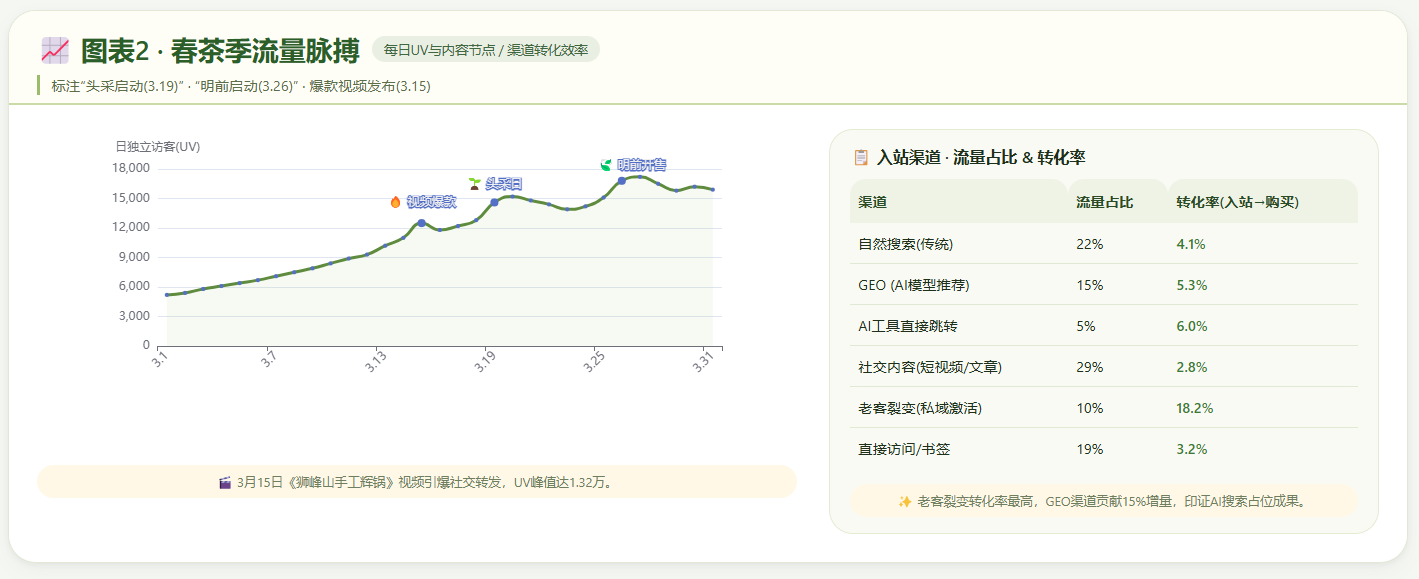Click the 18.2% conversion rate for 老客裂变
This screenshot has height=579, width=1419.
coord(1194,408)
